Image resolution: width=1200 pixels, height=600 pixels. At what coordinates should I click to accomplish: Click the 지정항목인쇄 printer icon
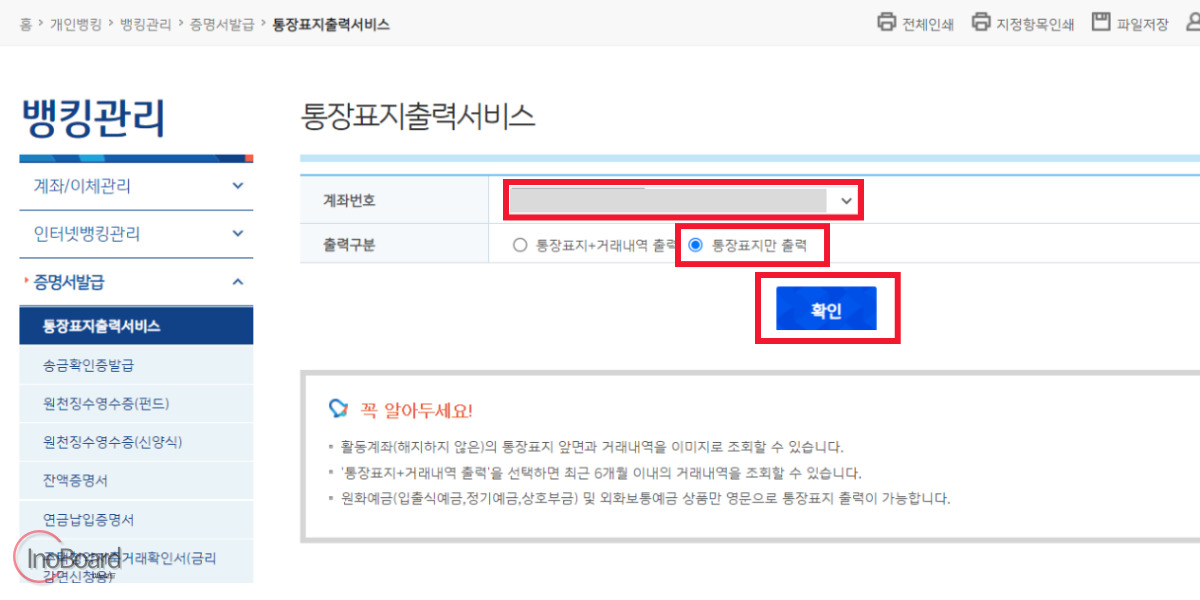click(981, 22)
